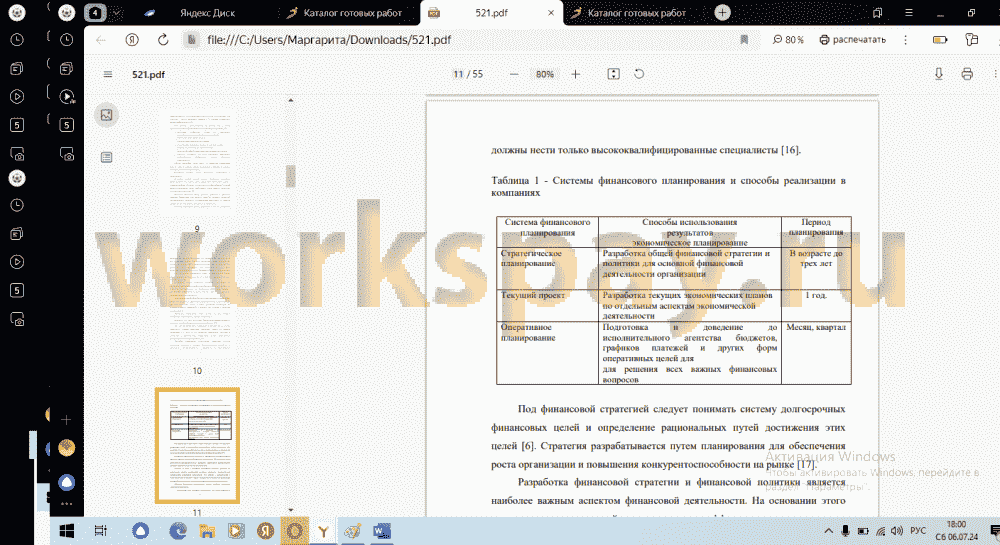Switch to the Yandex Browser Y taskbar icon
This screenshot has height=545, width=1000.
coord(323,530)
